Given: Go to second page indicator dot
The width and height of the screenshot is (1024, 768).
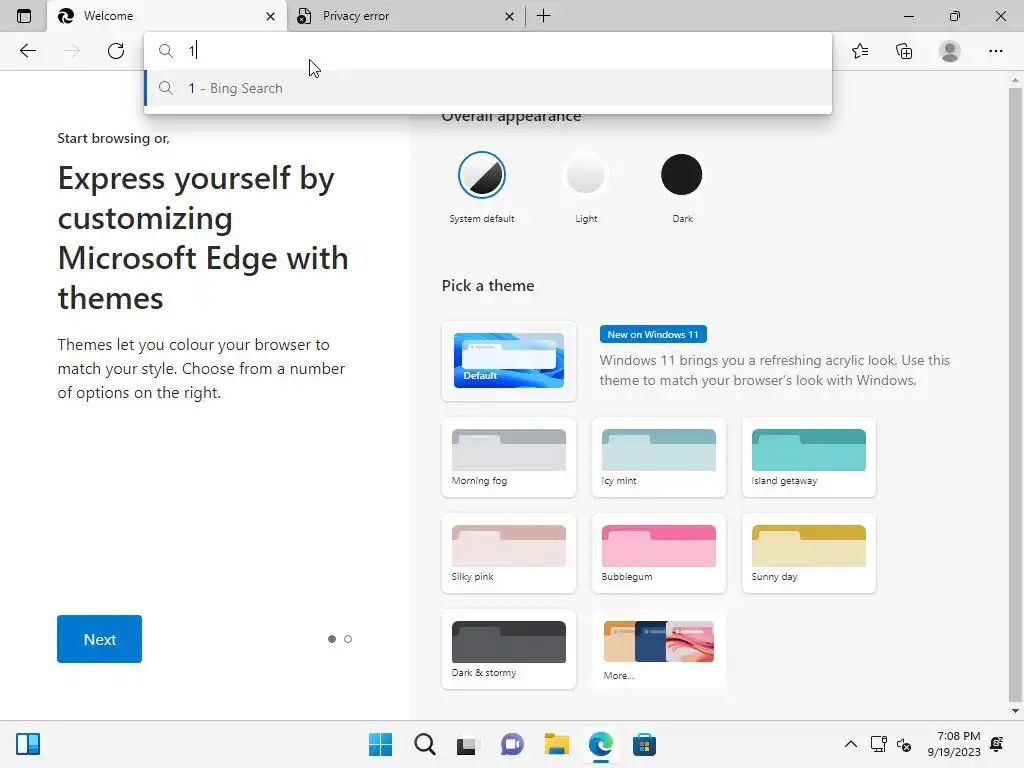Looking at the screenshot, I should 348,639.
